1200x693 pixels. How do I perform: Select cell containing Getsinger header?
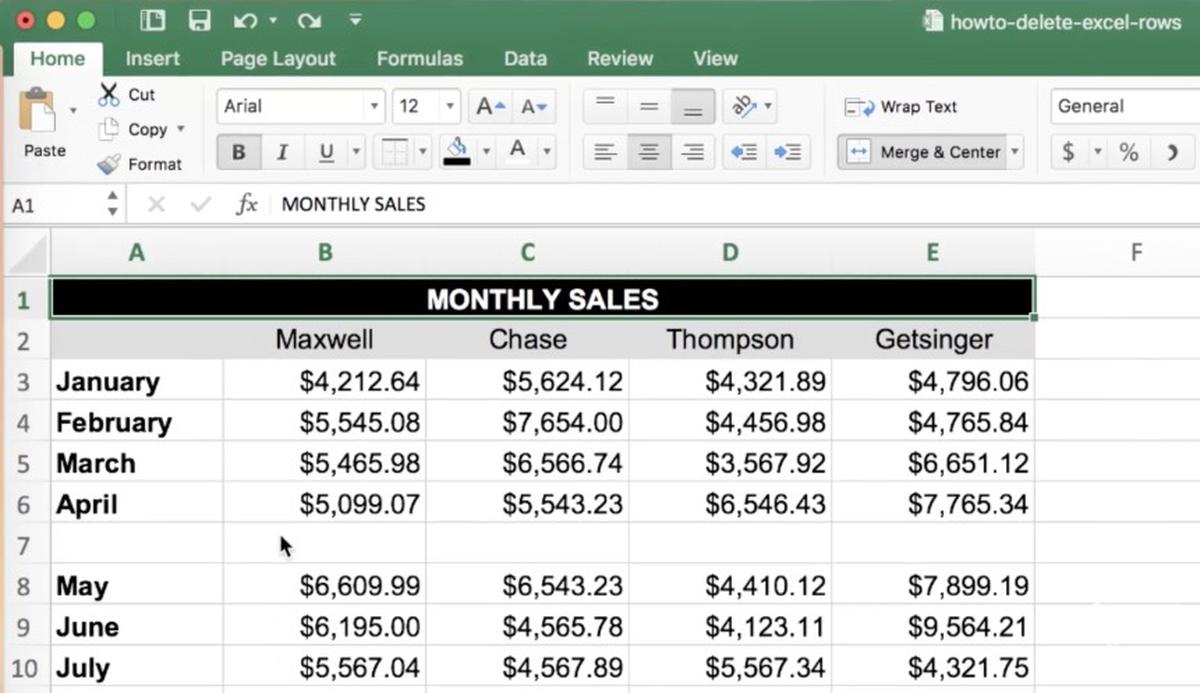click(x=933, y=340)
